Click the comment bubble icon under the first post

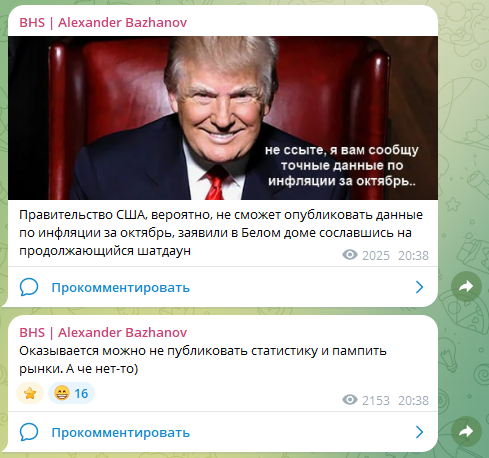point(29,287)
